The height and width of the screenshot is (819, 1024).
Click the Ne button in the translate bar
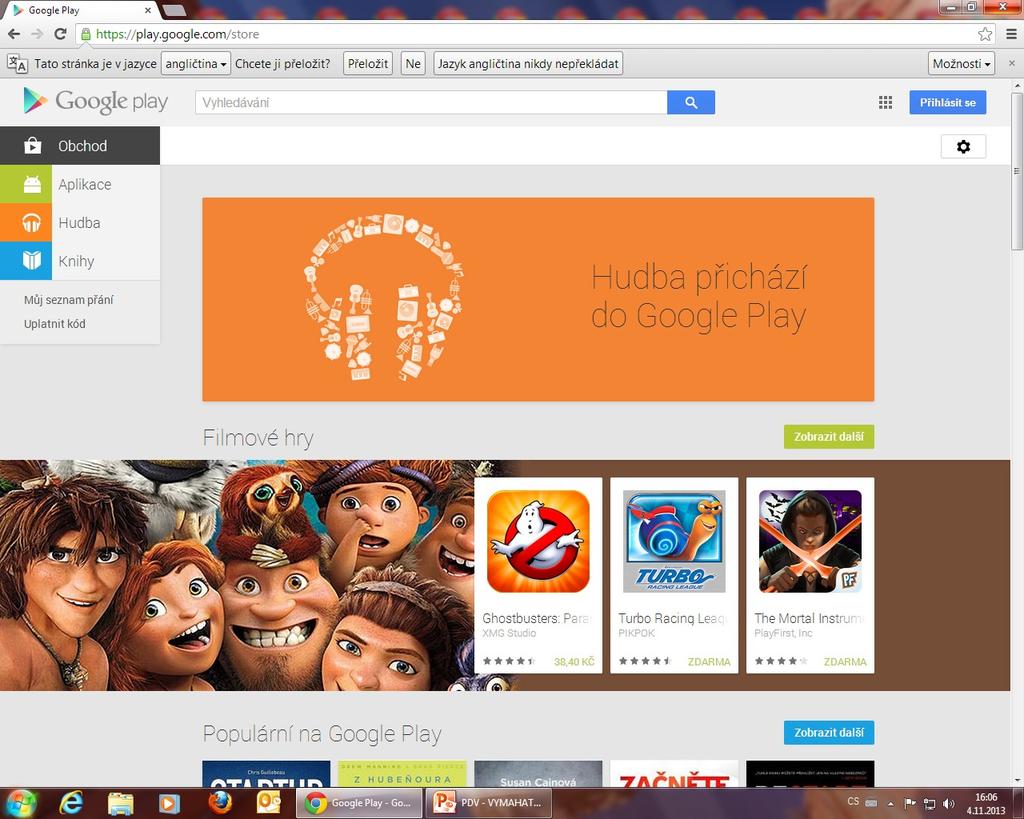[413, 64]
